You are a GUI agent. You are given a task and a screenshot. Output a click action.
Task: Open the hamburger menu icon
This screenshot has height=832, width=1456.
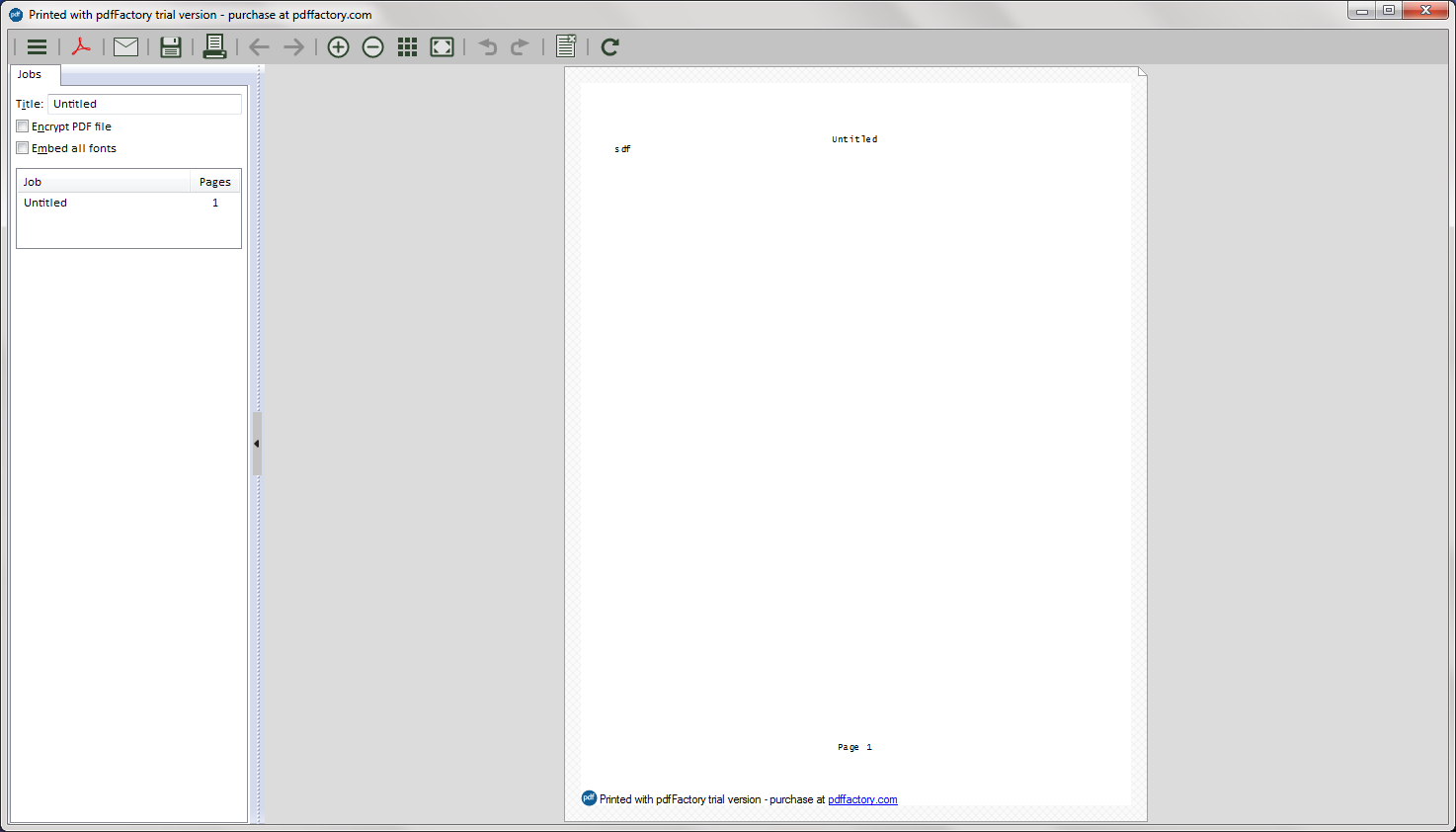click(x=37, y=46)
